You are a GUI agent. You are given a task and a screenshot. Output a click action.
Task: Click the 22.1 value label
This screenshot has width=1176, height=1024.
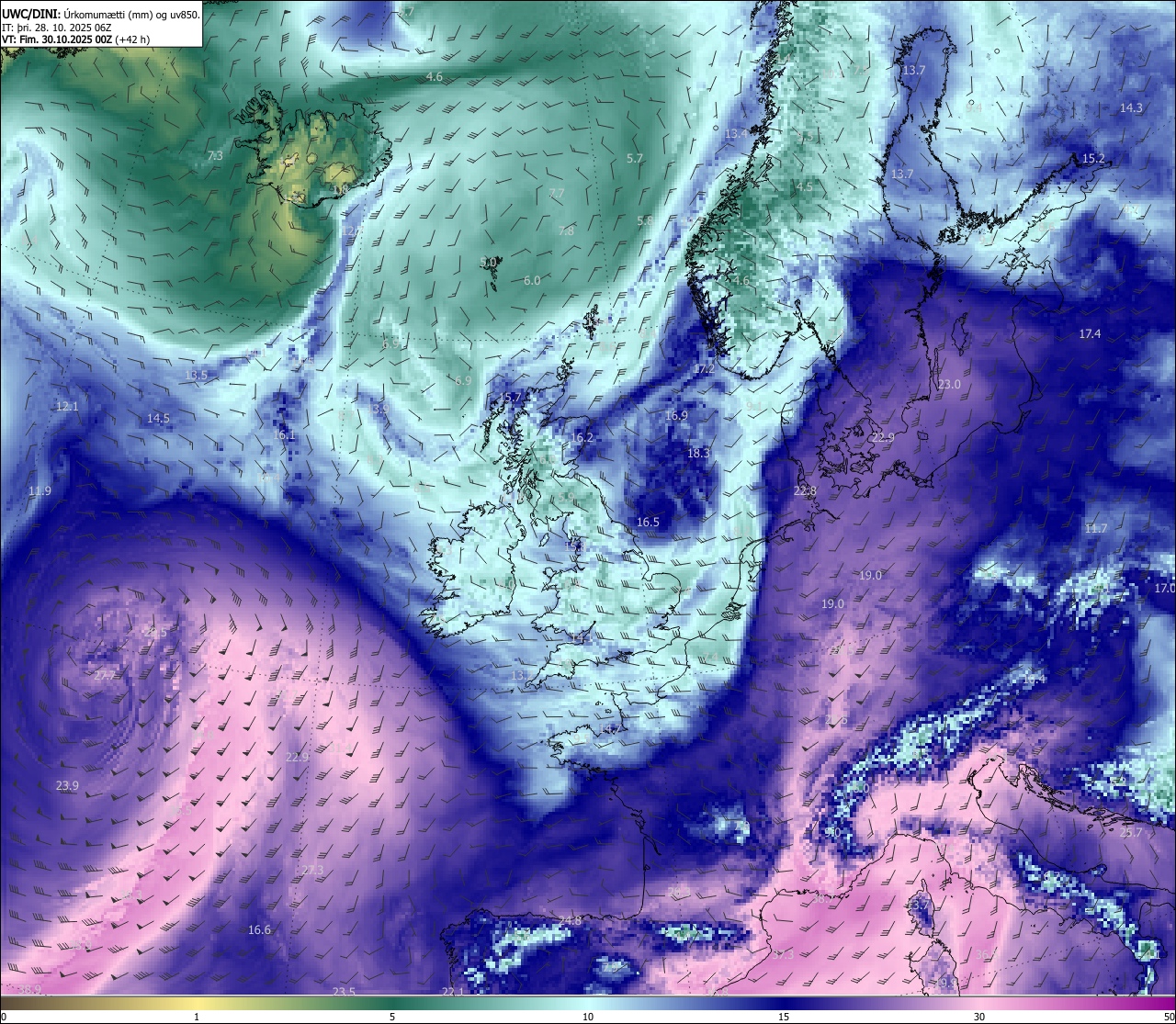[453, 992]
